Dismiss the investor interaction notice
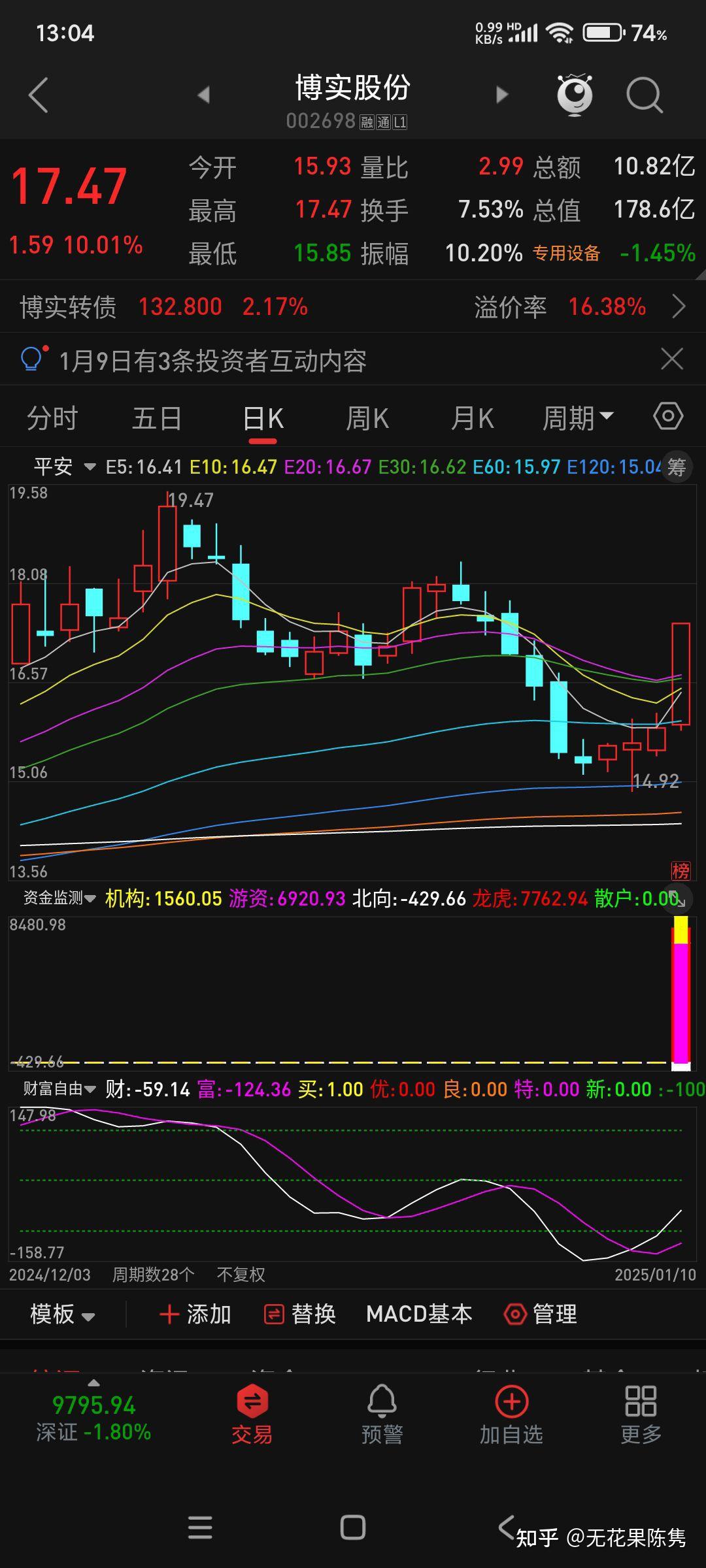This screenshot has height=1568, width=706. (x=672, y=359)
